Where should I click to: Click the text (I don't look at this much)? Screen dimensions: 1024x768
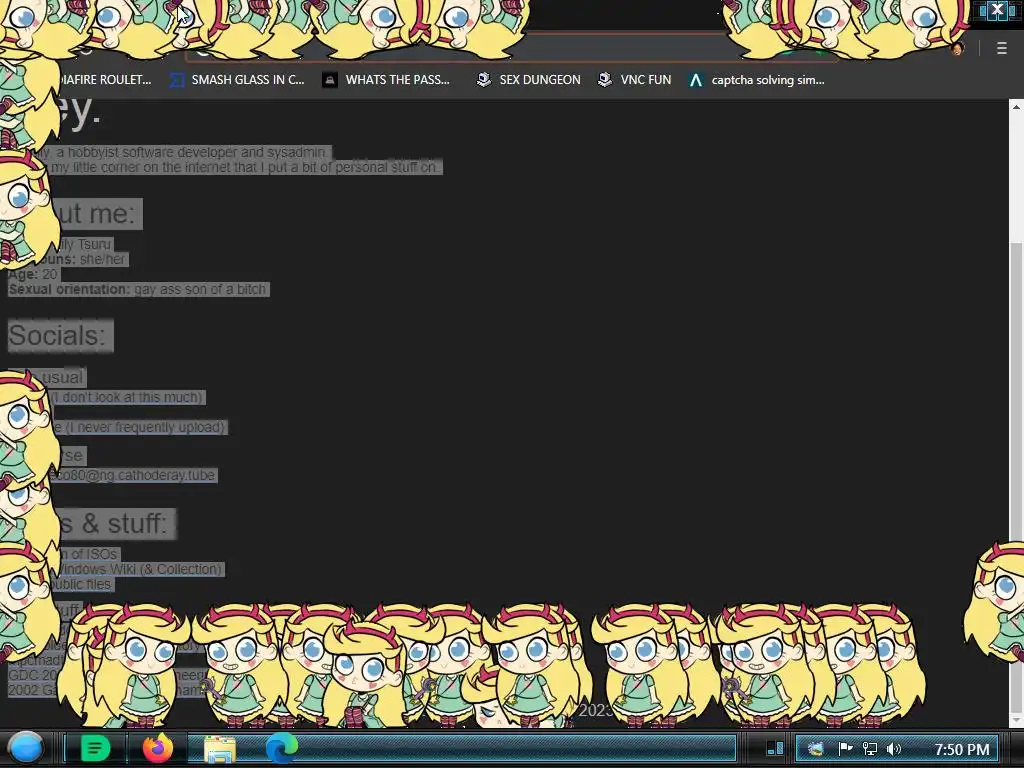[x=127, y=397]
